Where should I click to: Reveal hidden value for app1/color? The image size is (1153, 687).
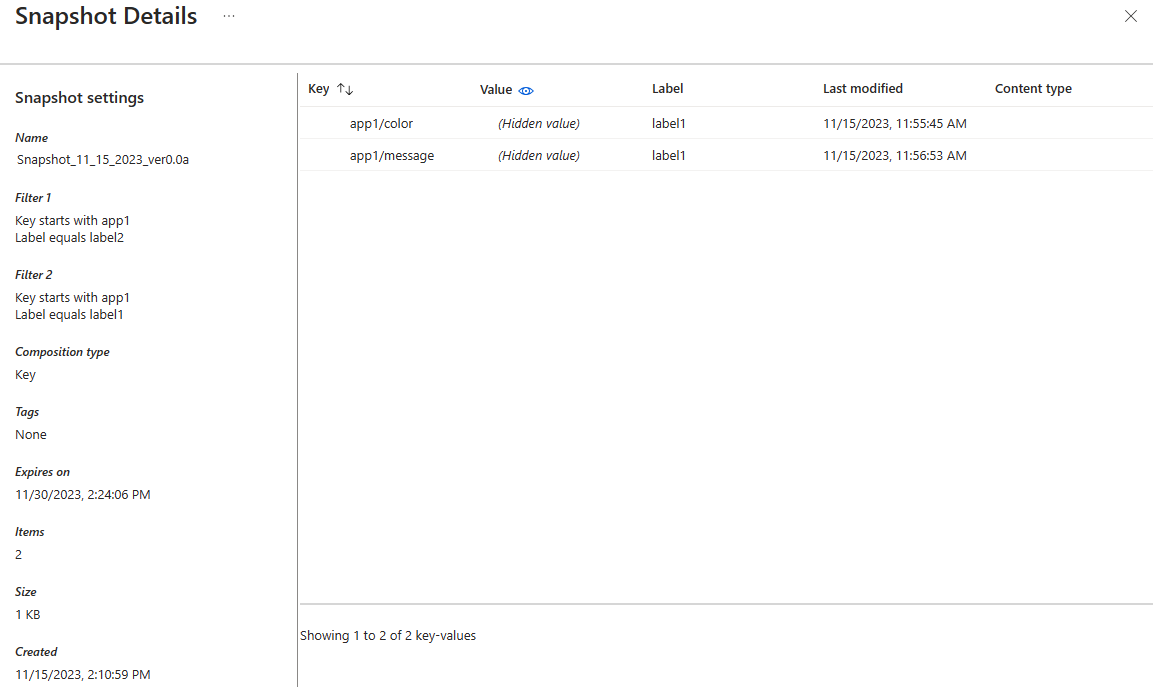(538, 123)
